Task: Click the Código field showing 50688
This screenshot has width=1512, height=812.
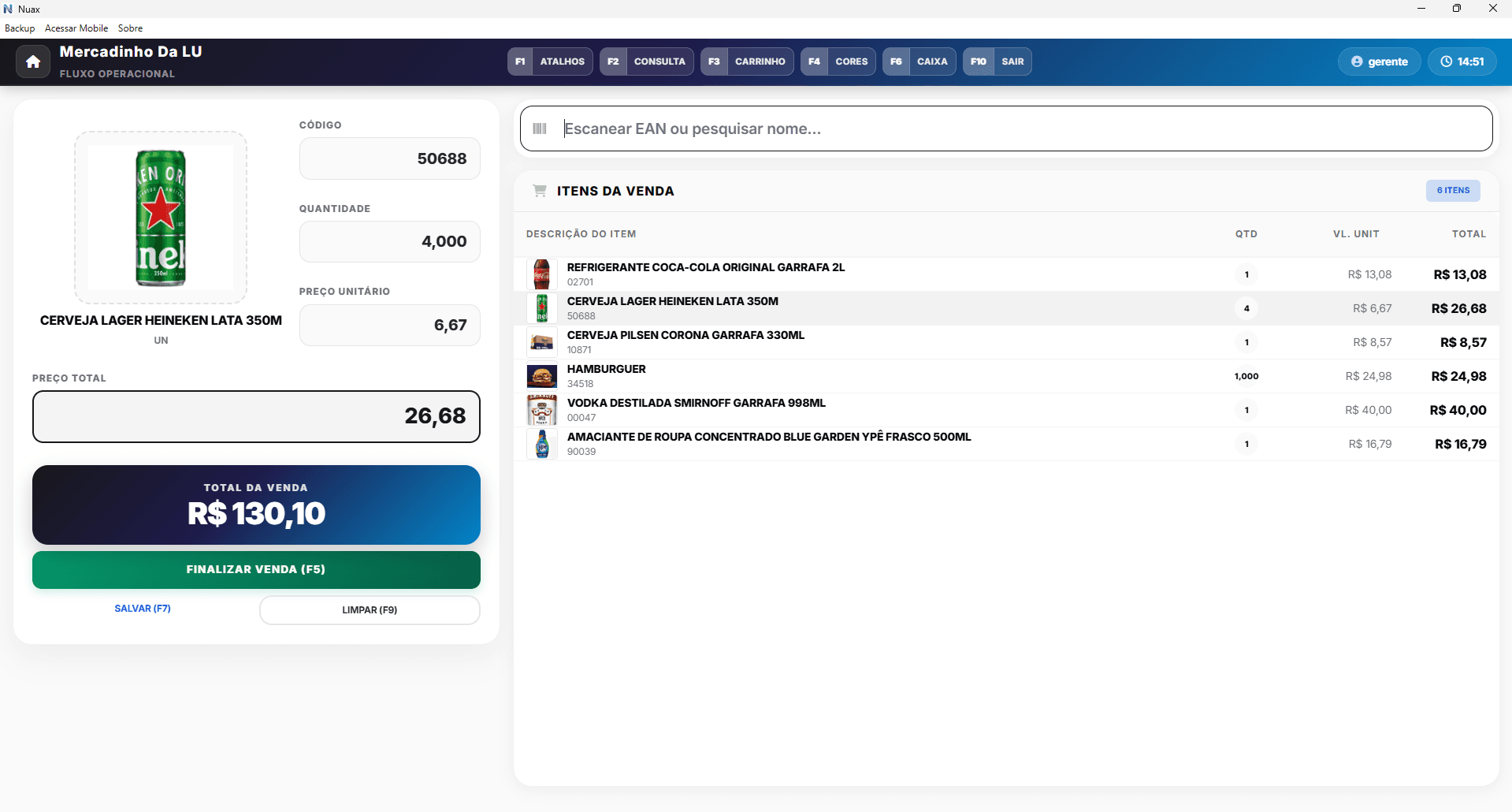Action: 390,158
